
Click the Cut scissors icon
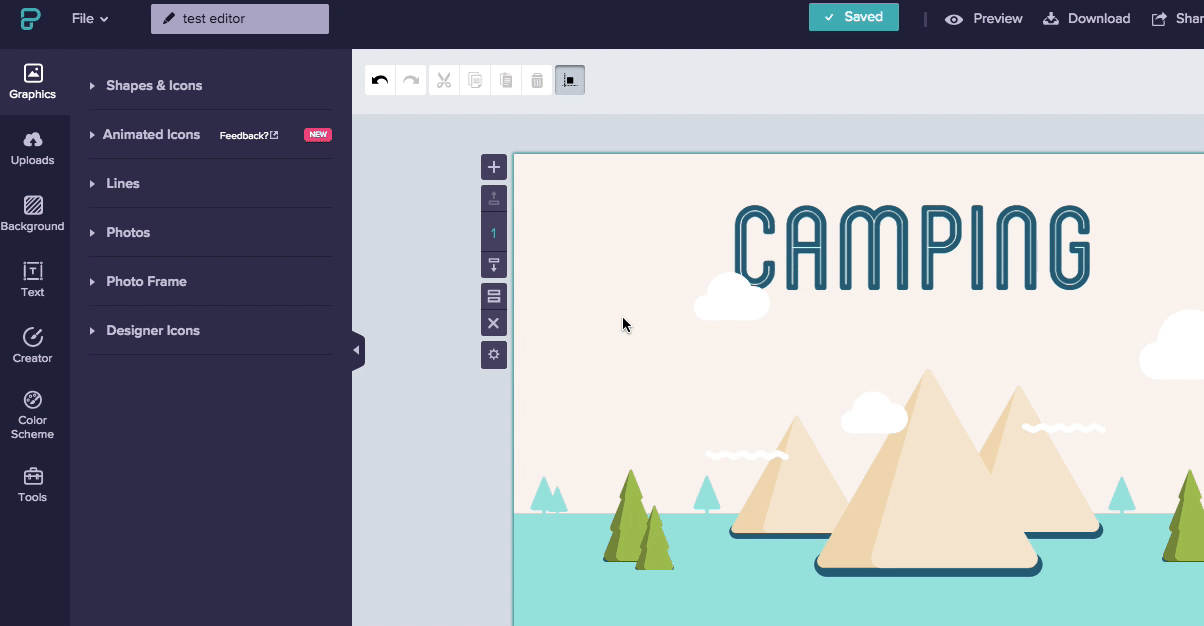(x=444, y=80)
